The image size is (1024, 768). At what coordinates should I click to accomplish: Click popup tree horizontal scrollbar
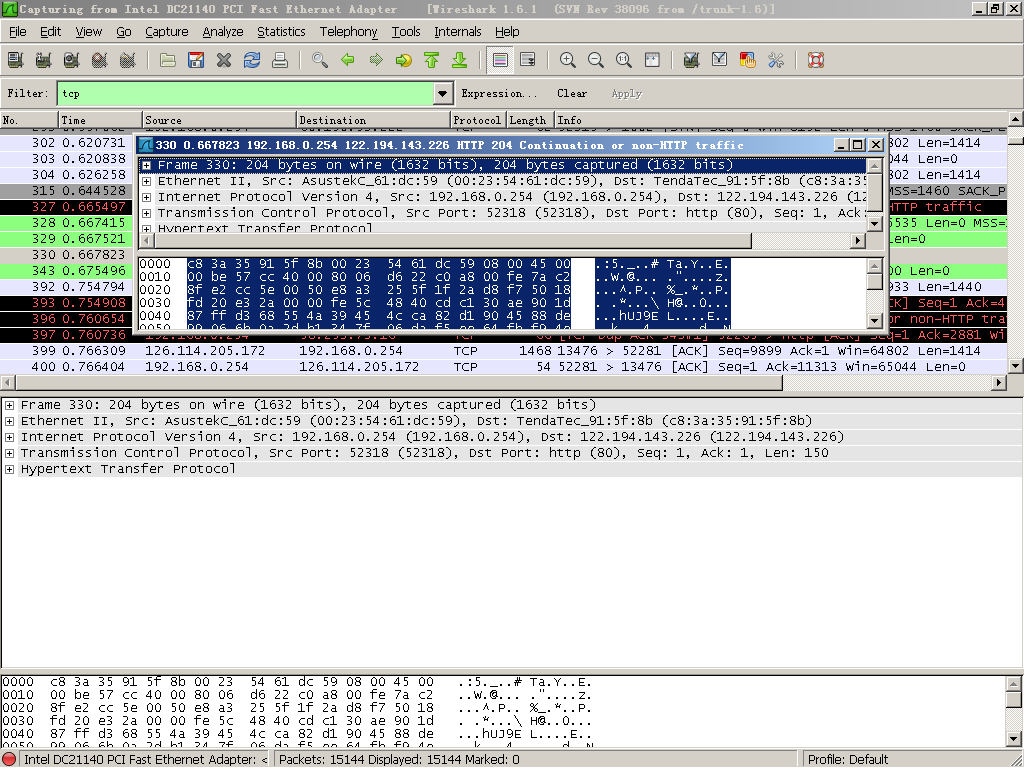pyautogui.click(x=453, y=241)
